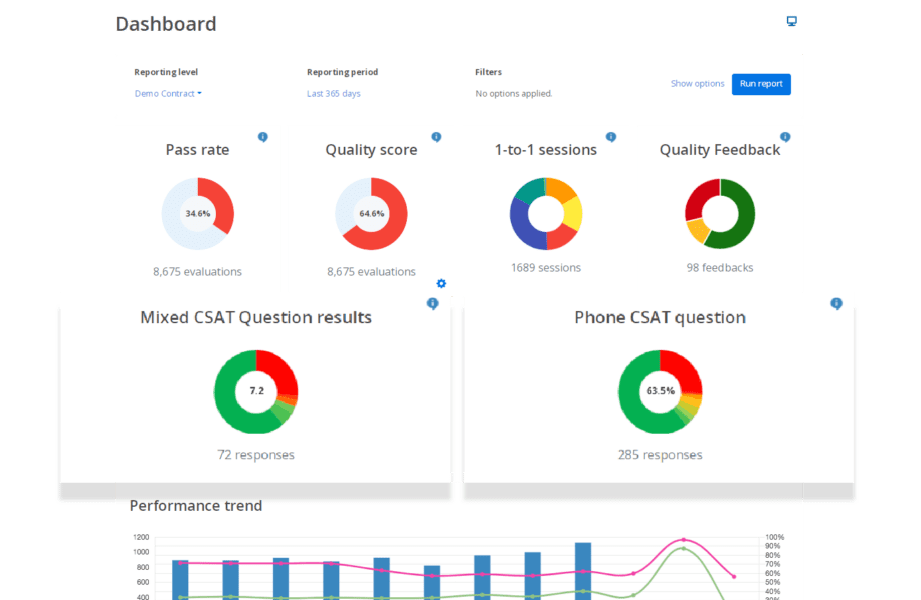Open the Mixed CSAT Question results info icon
Screen dimensions: 921x600
[x=433, y=304]
